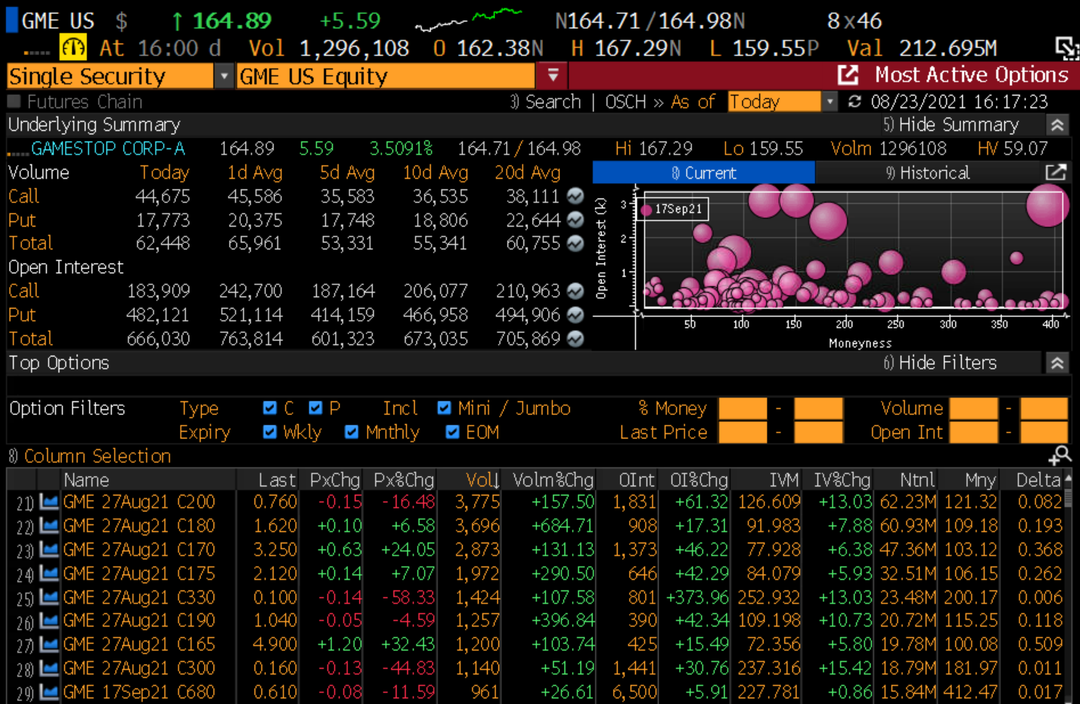Toggle the Mnthly expiry checkbox
Image resolution: width=1080 pixels, height=704 pixels.
tap(351, 432)
